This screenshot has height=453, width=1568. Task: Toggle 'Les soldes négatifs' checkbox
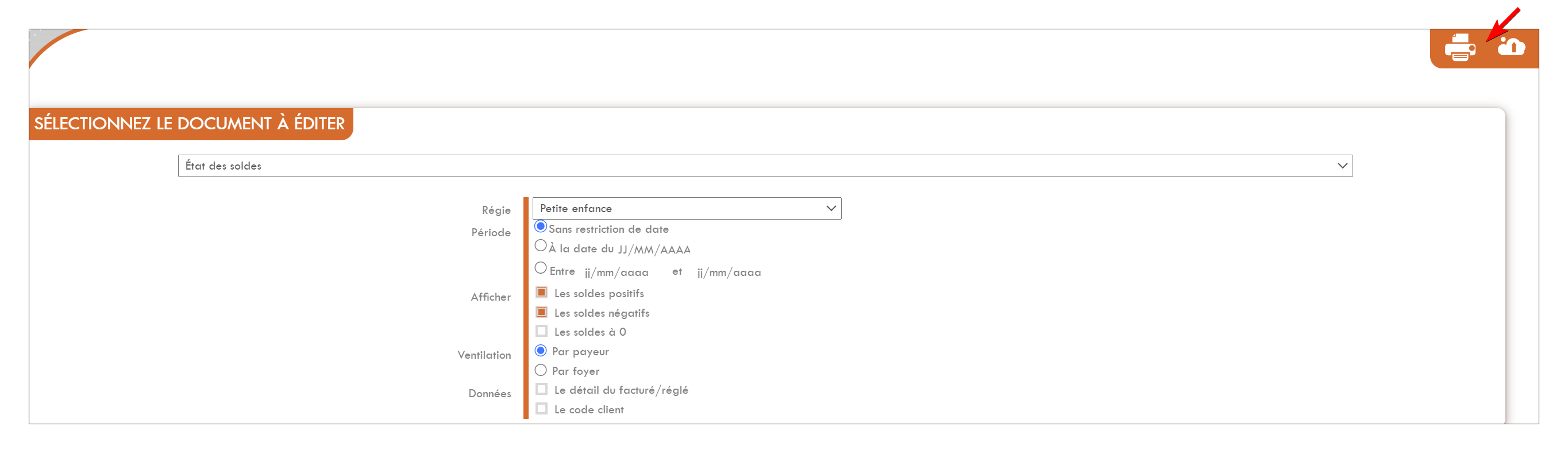541,312
